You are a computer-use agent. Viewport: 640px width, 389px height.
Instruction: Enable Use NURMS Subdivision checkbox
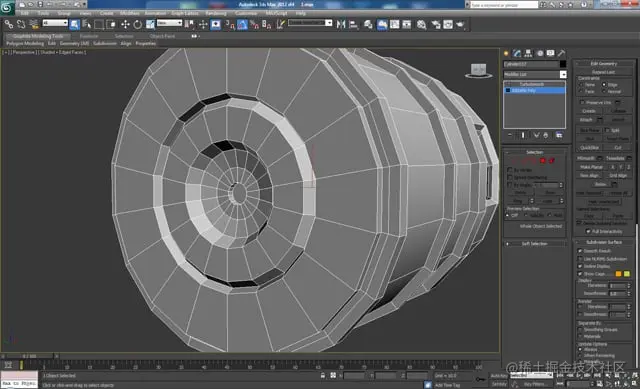coord(580,258)
